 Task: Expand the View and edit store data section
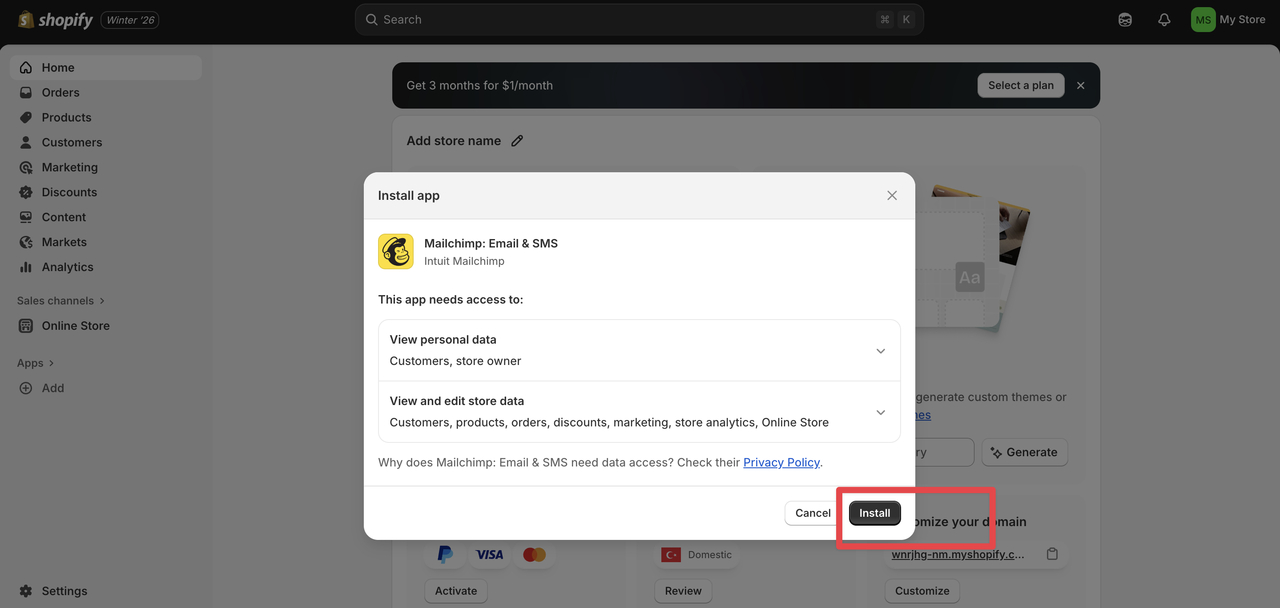click(x=881, y=411)
